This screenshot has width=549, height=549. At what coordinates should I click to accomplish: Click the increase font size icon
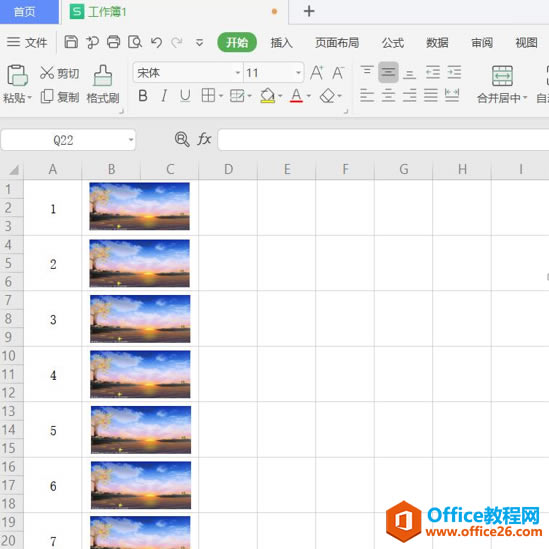coord(317,73)
